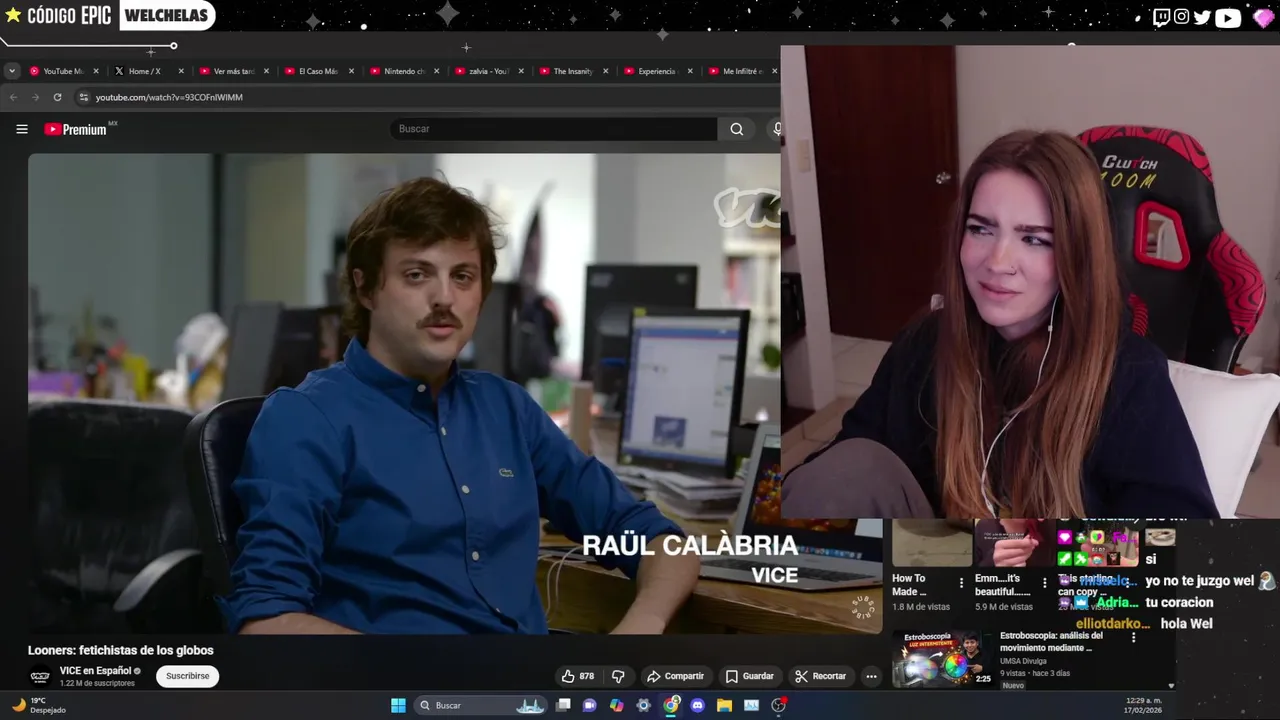Open the VICE en Español channel avatar
The width and height of the screenshot is (1280, 720).
point(40,676)
